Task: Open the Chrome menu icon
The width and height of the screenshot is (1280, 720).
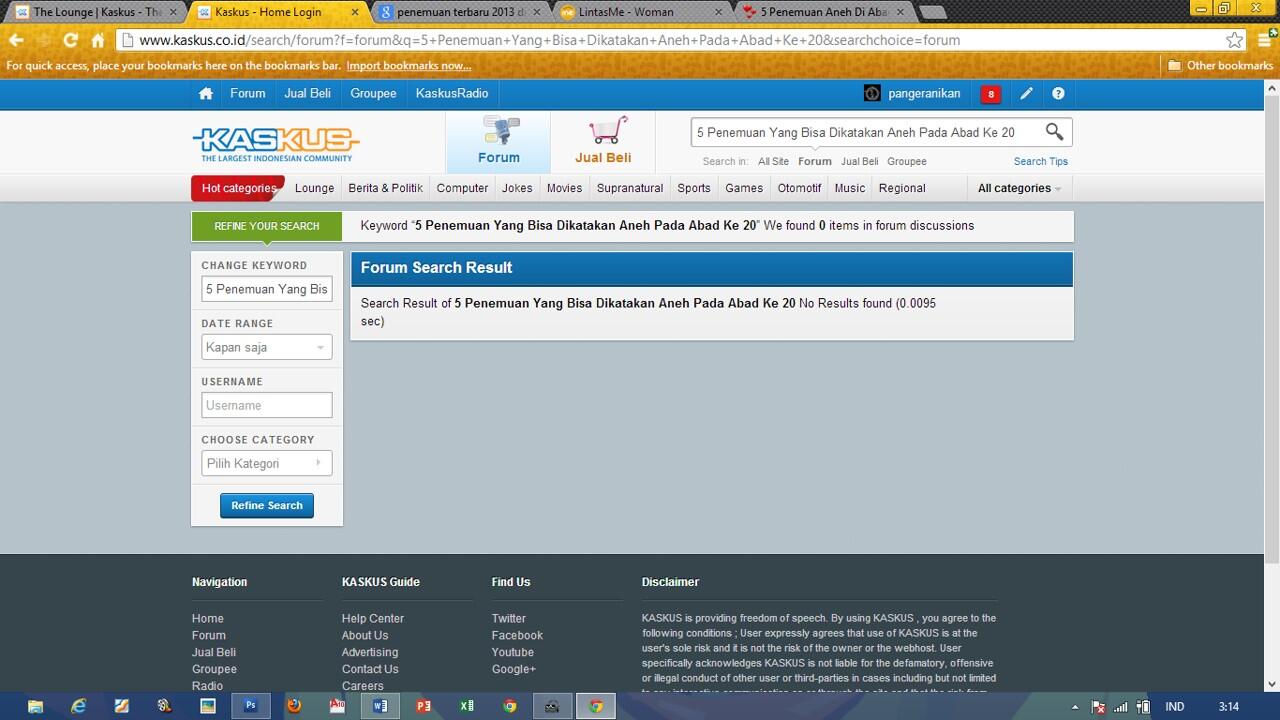Action: tap(1264, 40)
